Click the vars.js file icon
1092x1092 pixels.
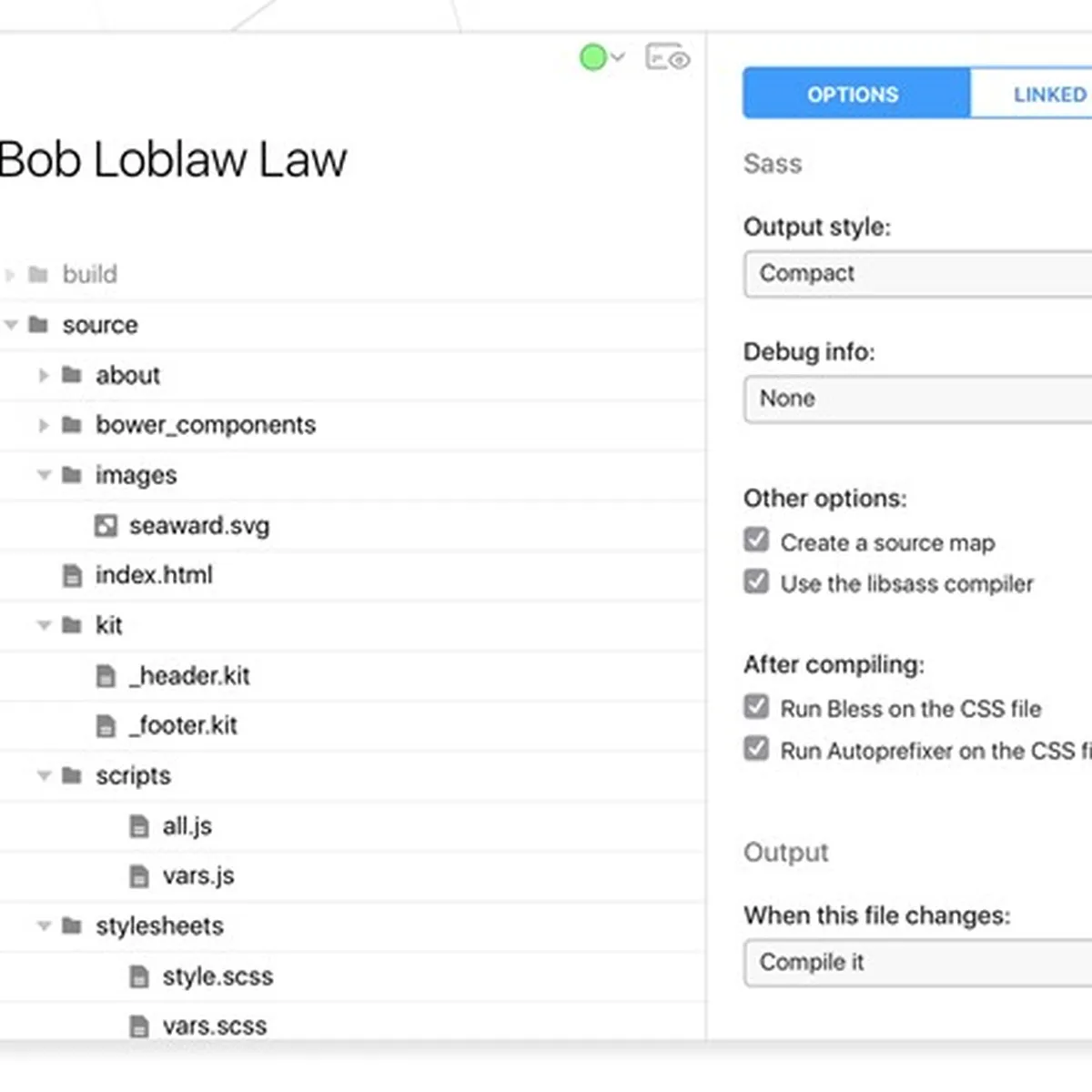point(139,876)
